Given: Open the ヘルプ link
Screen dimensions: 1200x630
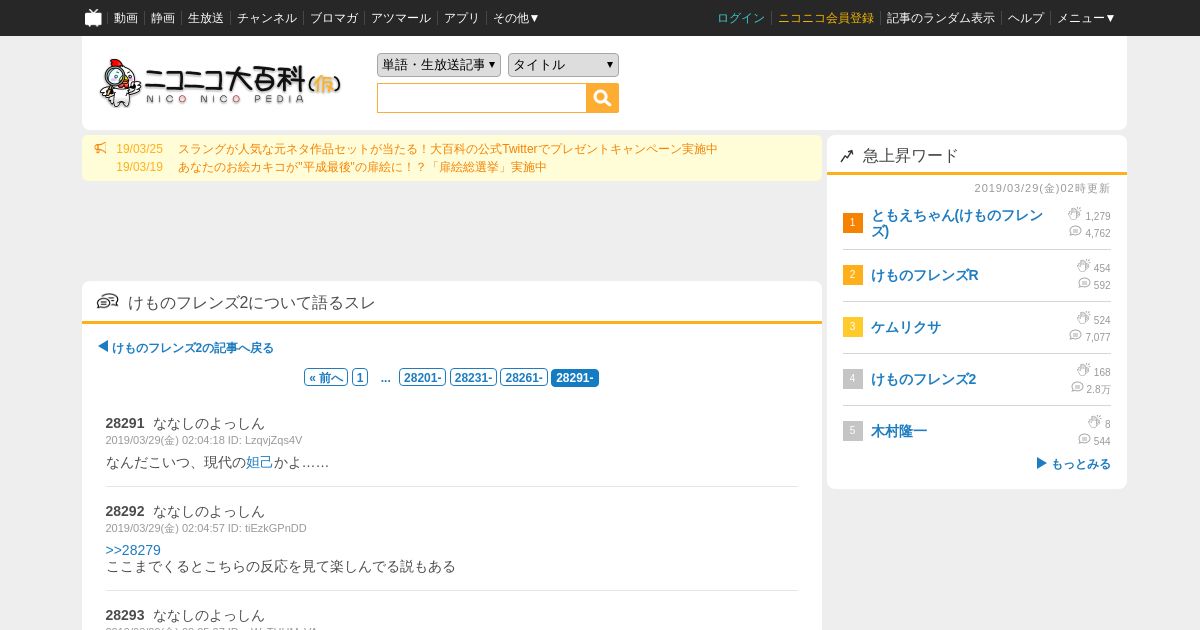Looking at the screenshot, I should pyautogui.click(x=1026, y=18).
